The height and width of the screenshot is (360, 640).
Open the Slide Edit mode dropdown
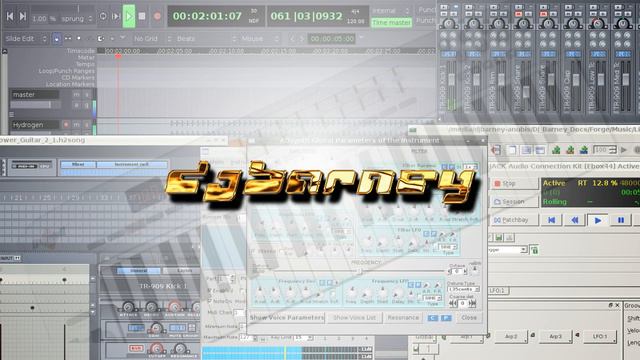[26, 39]
